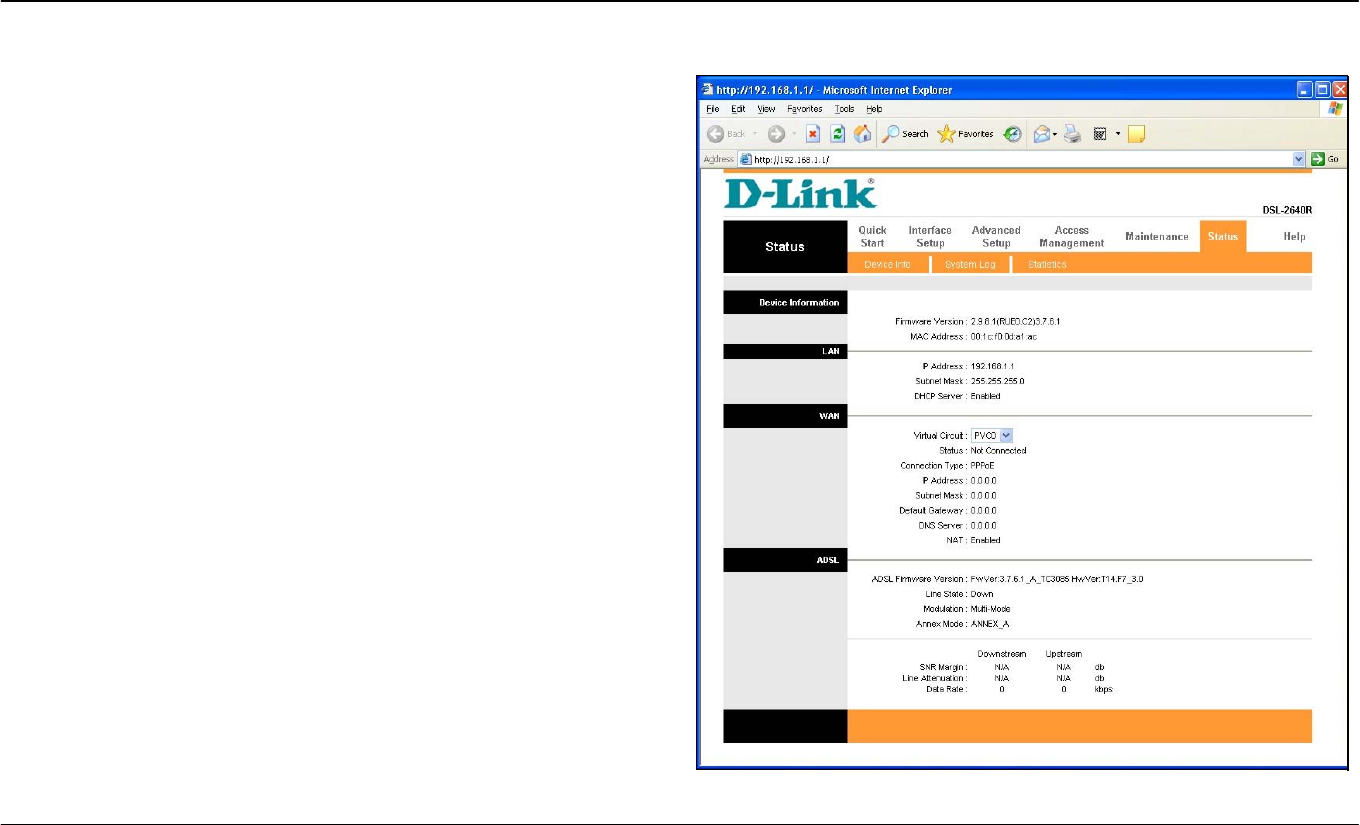Open the Device Info subpage
Image resolution: width=1360 pixels, height=825 pixels.
[x=887, y=264]
